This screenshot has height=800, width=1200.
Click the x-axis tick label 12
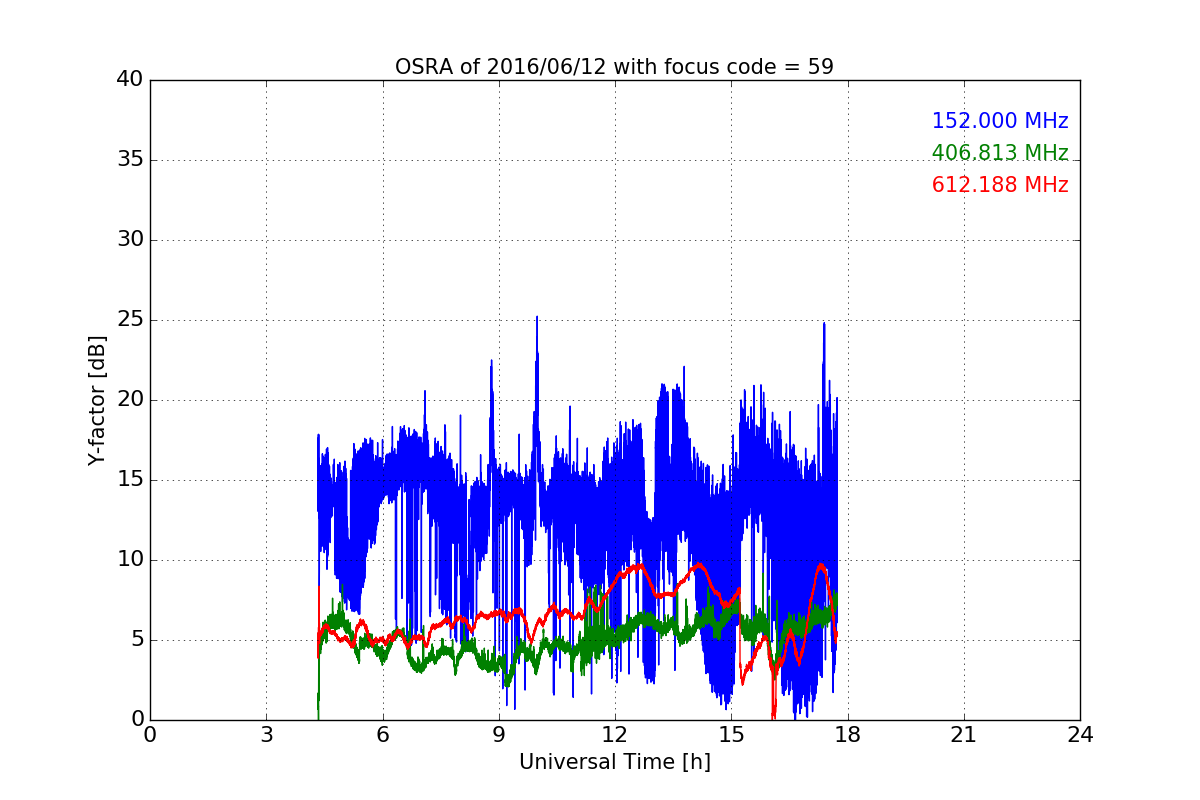pos(614,734)
